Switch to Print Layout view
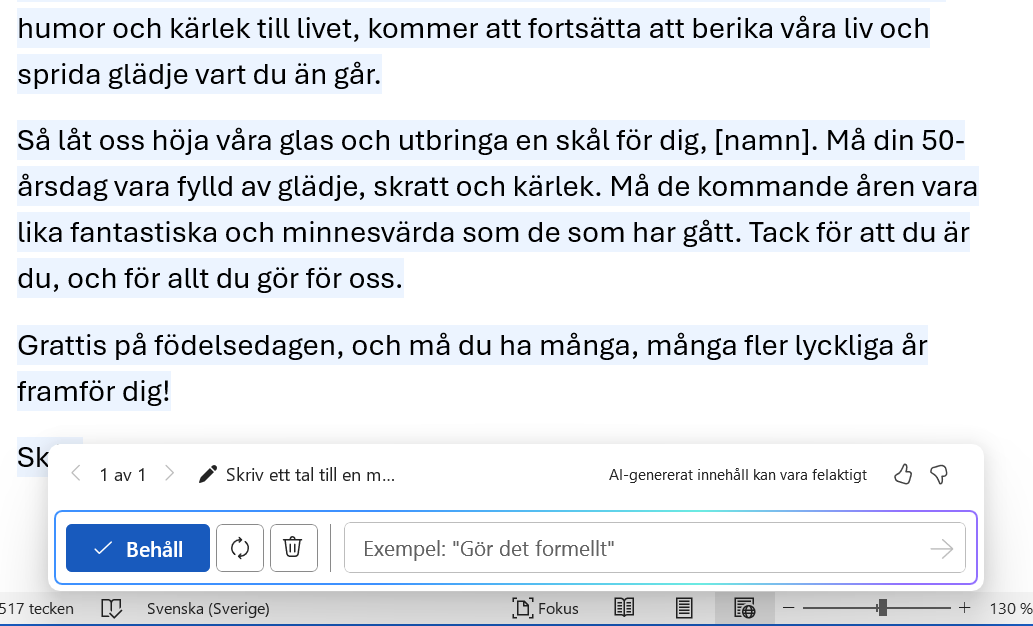This screenshot has height=626, width=1033. (685, 608)
